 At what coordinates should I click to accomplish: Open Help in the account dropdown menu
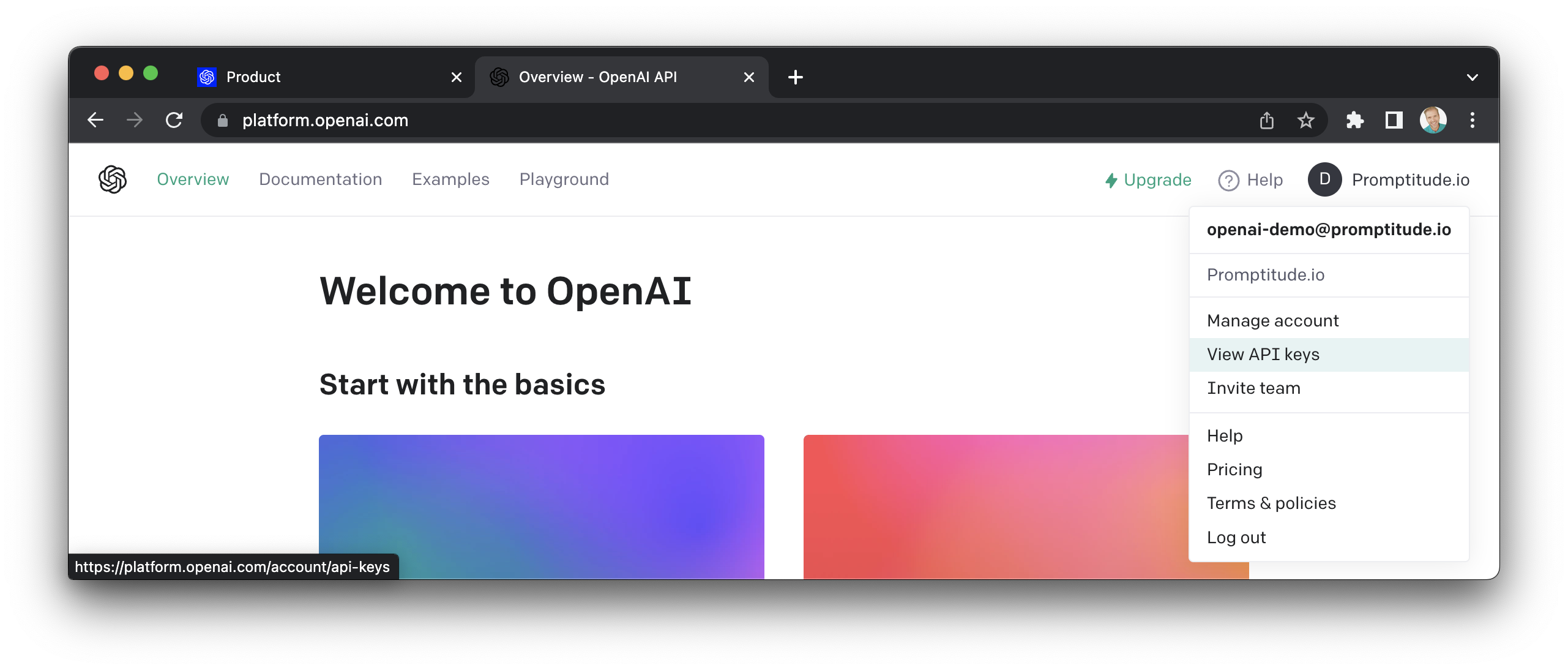[1329, 436]
